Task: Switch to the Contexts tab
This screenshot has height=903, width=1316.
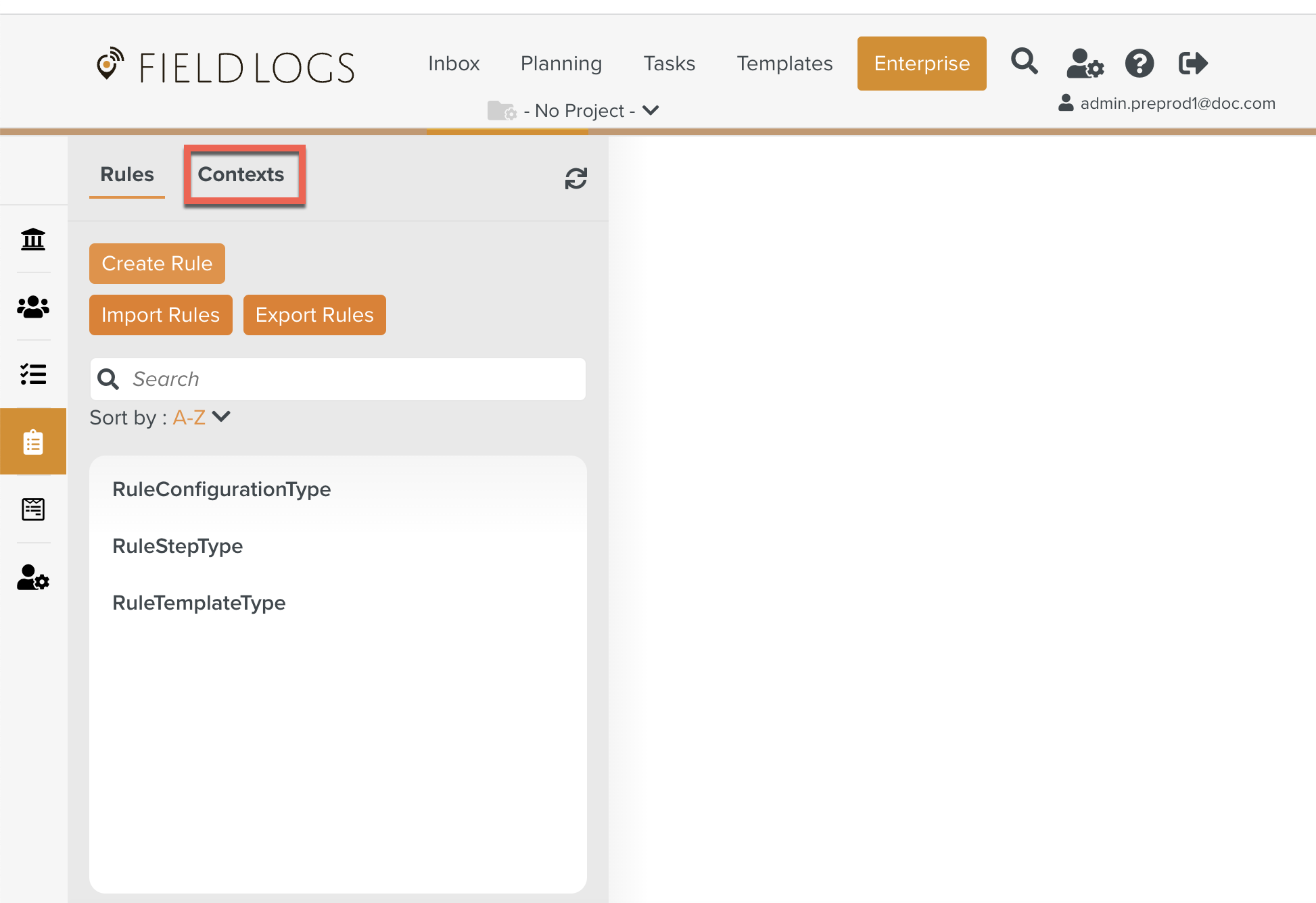Action: tap(241, 174)
